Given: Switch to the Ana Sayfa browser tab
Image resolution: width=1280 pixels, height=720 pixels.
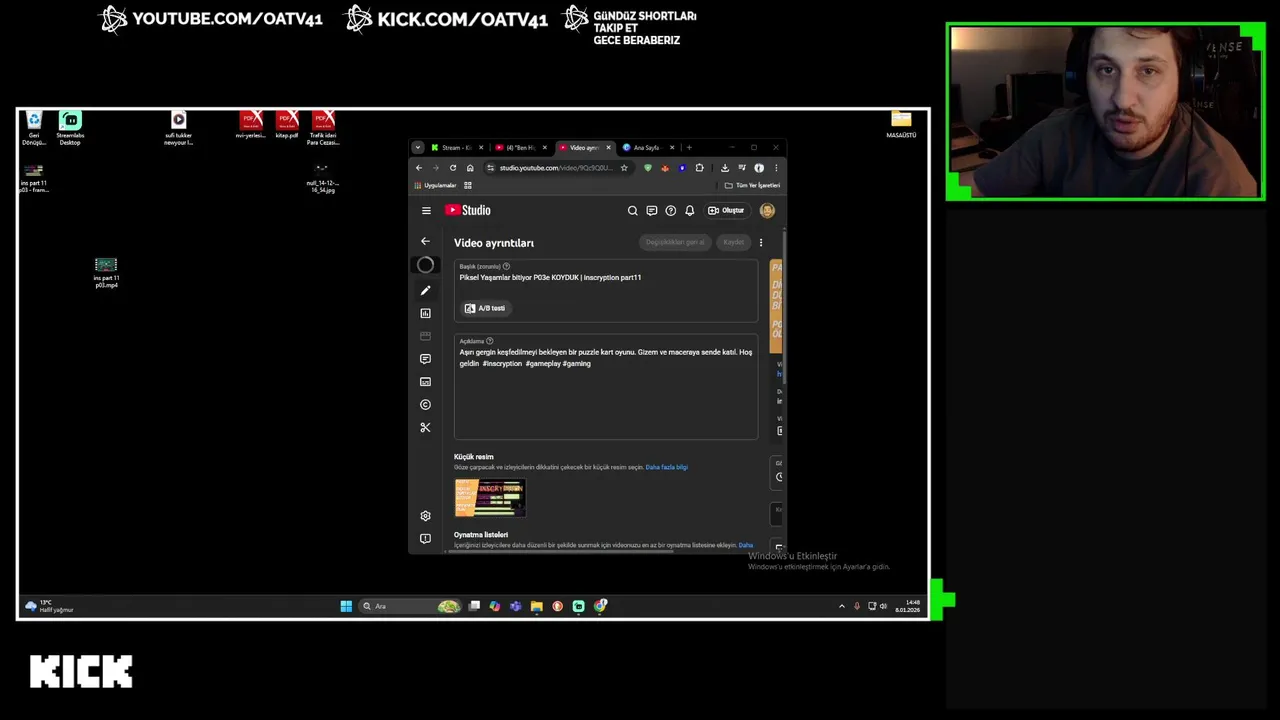Looking at the screenshot, I should pyautogui.click(x=648, y=148).
